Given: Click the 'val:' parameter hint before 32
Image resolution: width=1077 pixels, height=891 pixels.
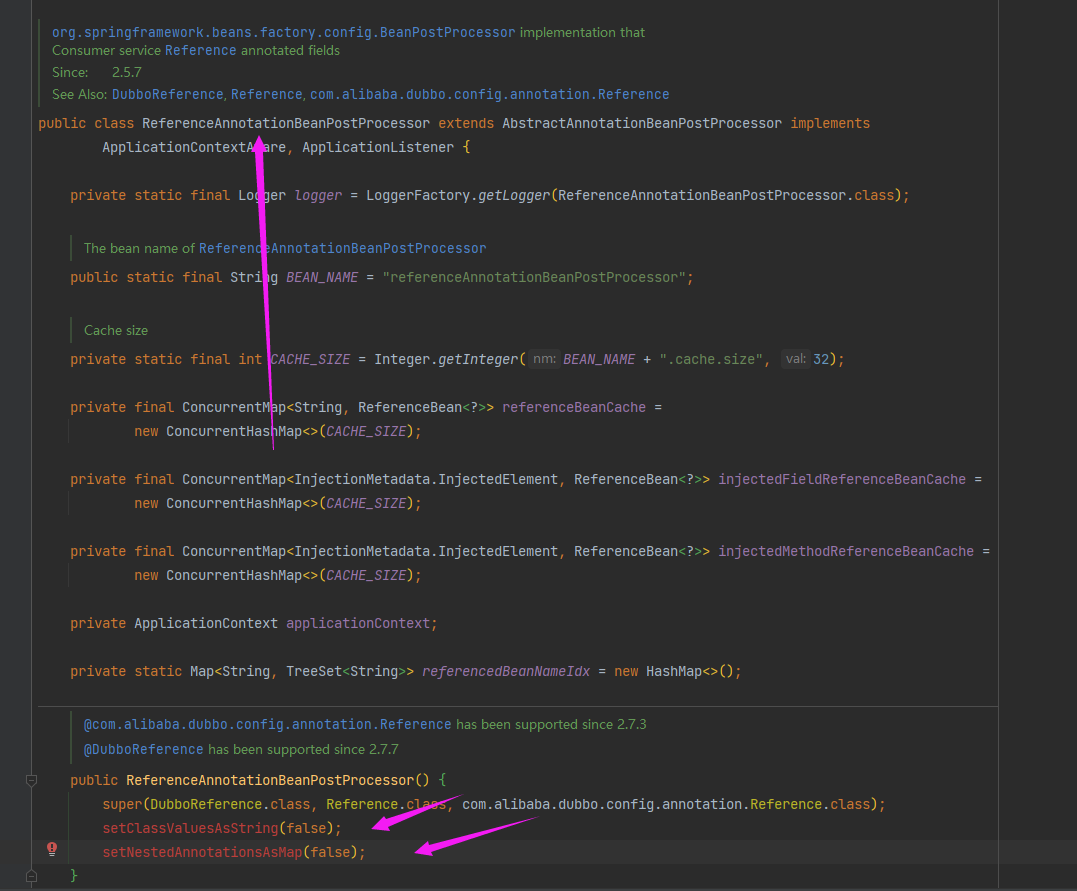Looking at the screenshot, I should click(795, 359).
